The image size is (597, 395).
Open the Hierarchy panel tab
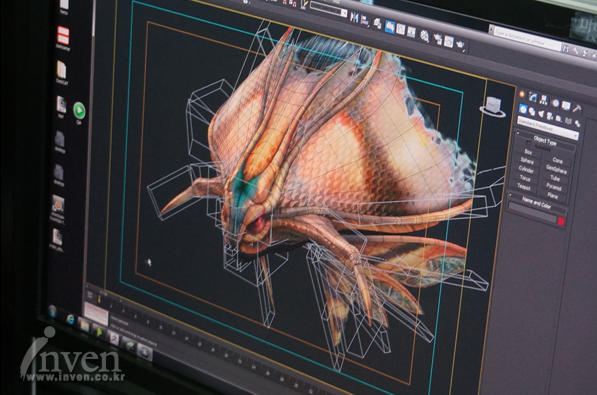544,99
